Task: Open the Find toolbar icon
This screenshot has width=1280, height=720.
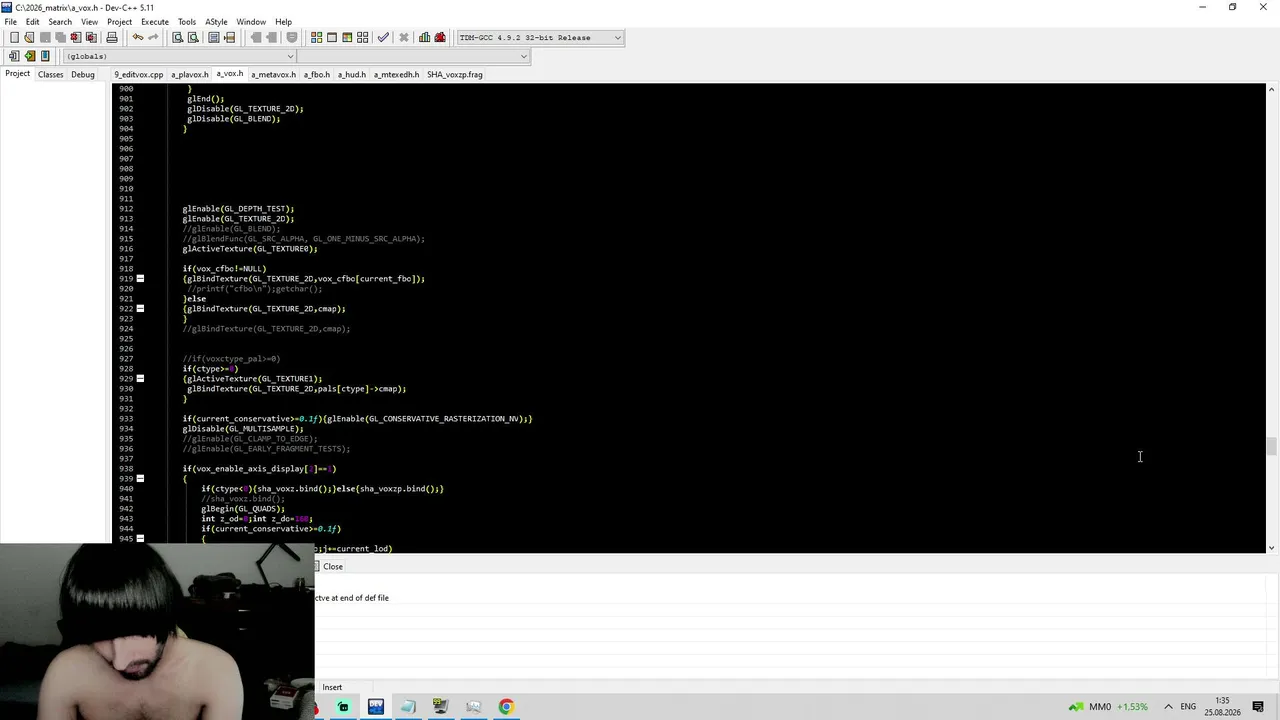Action: click(177, 37)
